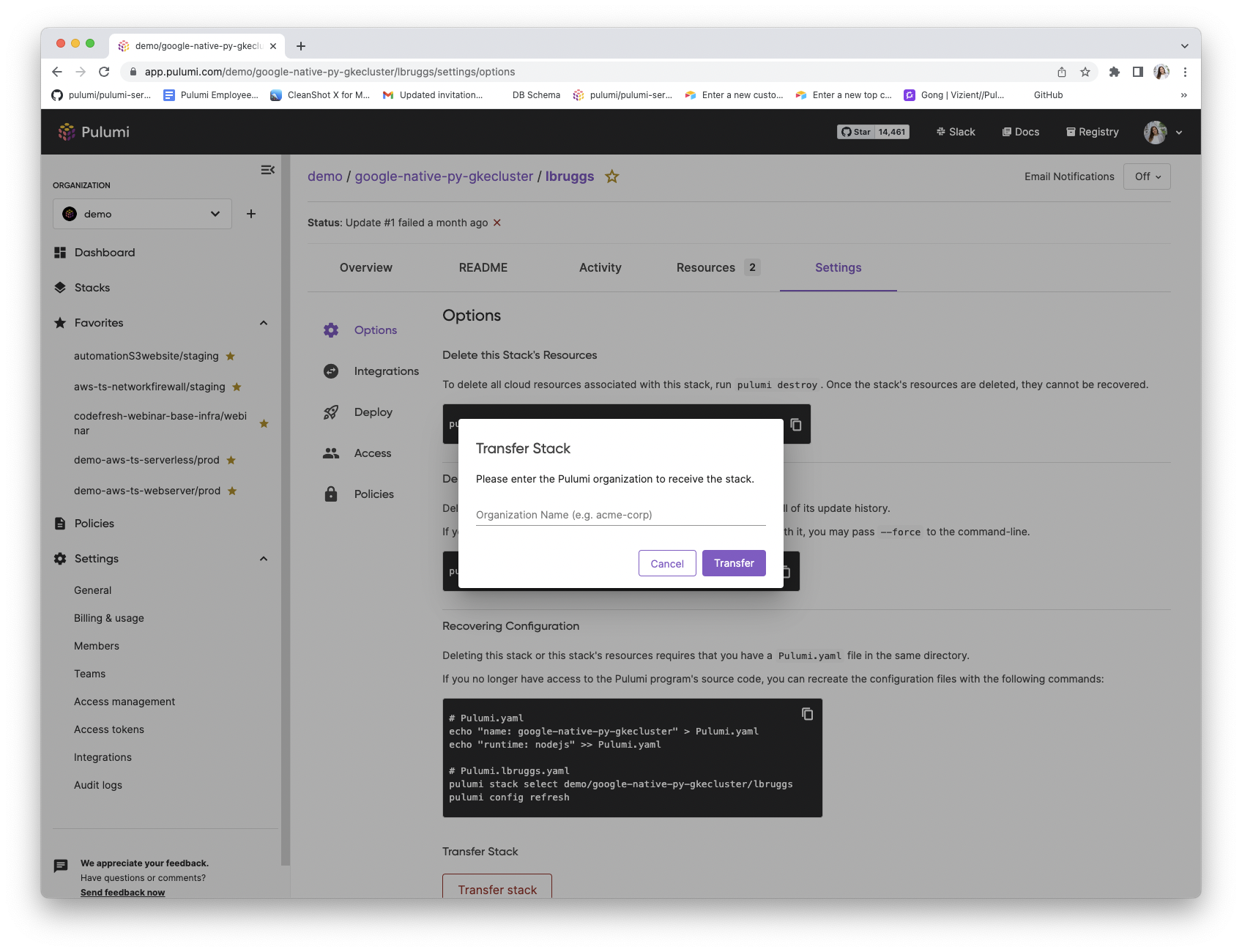This screenshot has height=952, width=1242.
Task: Open DB Schema bookmark
Action: (x=536, y=95)
